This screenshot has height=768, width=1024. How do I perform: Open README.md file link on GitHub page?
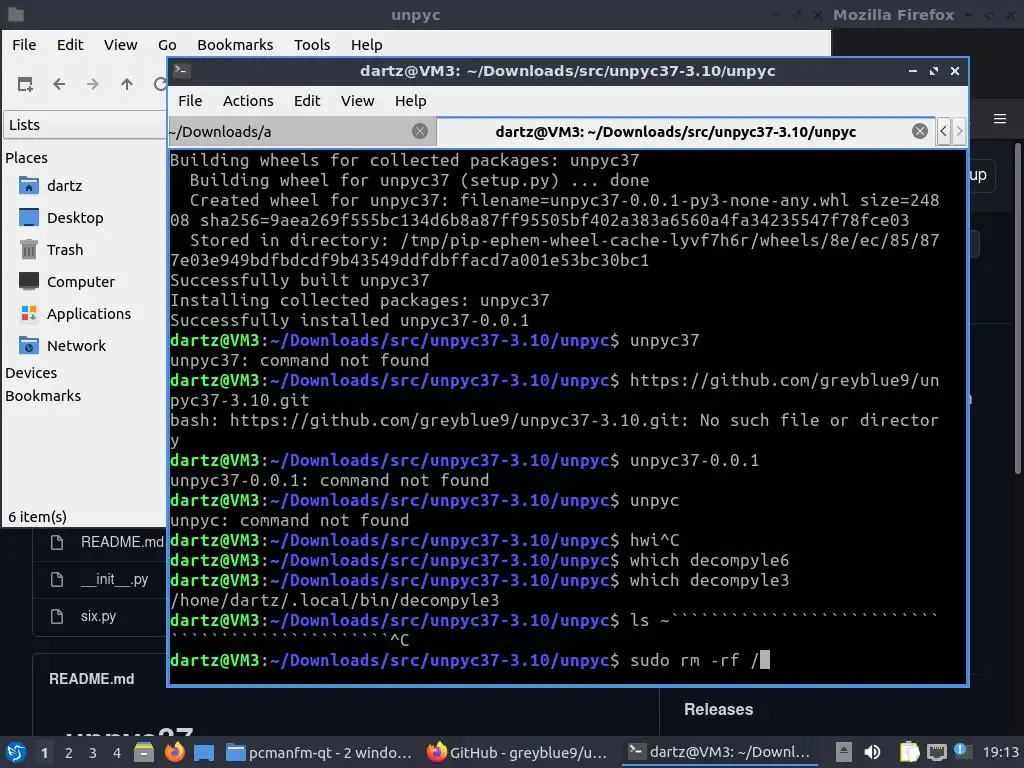122,542
